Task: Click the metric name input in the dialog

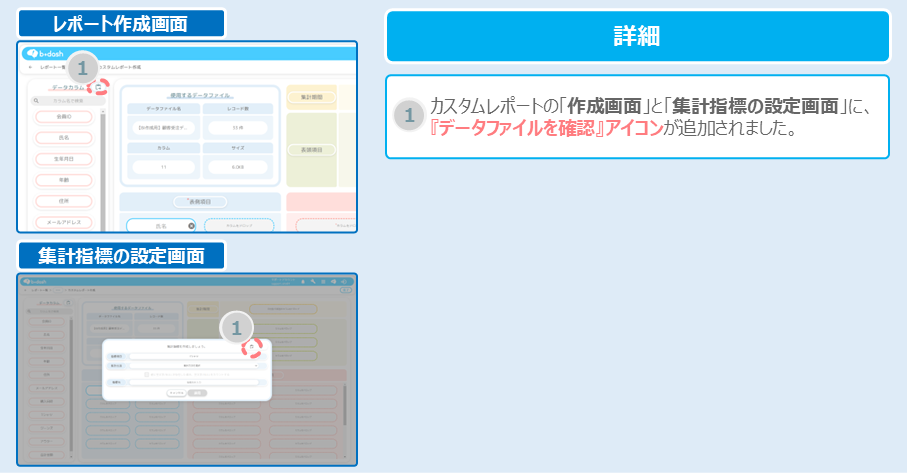Action: tap(194, 383)
